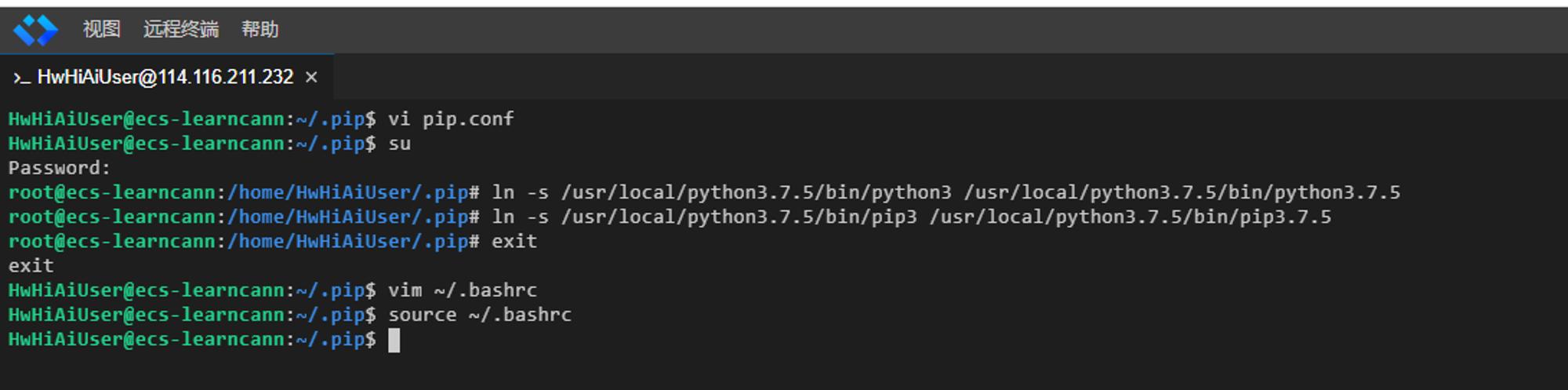Image resolution: width=1568 pixels, height=390 pixels.
Task: Click the "su" command on the second line
Action: pyautogui.click(x=400, y=144)
